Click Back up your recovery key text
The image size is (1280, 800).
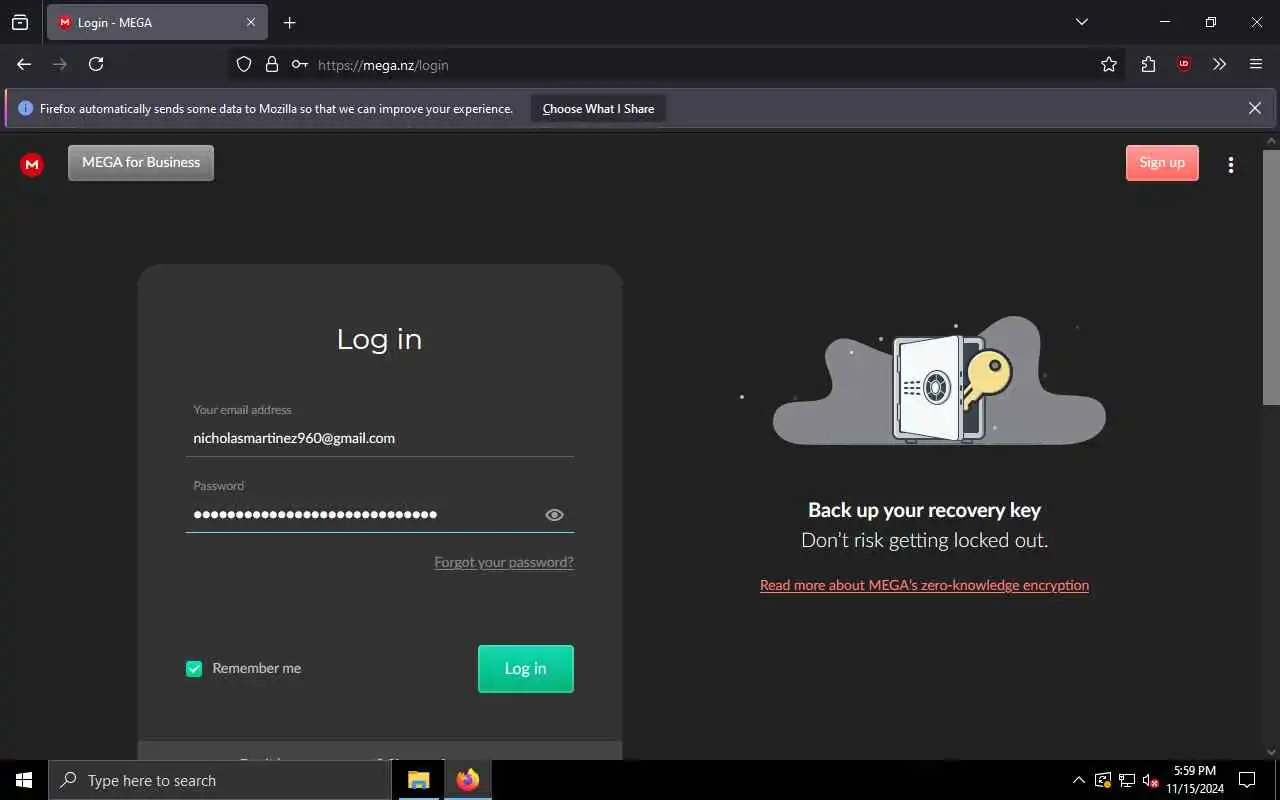click(x=924, y=510)
